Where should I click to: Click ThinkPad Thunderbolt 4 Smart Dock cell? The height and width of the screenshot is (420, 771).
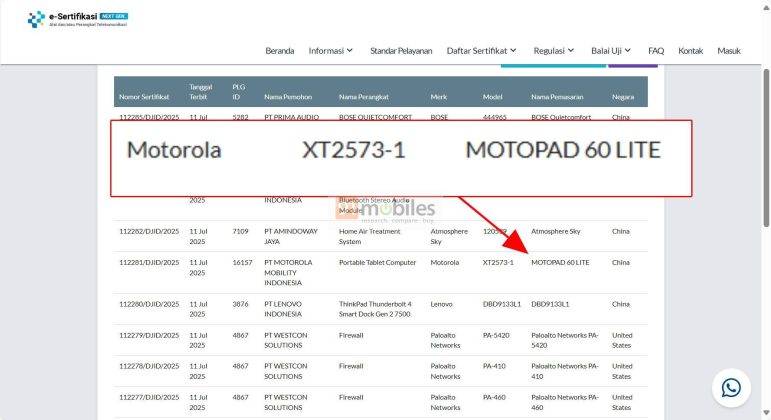click(375, 309)
